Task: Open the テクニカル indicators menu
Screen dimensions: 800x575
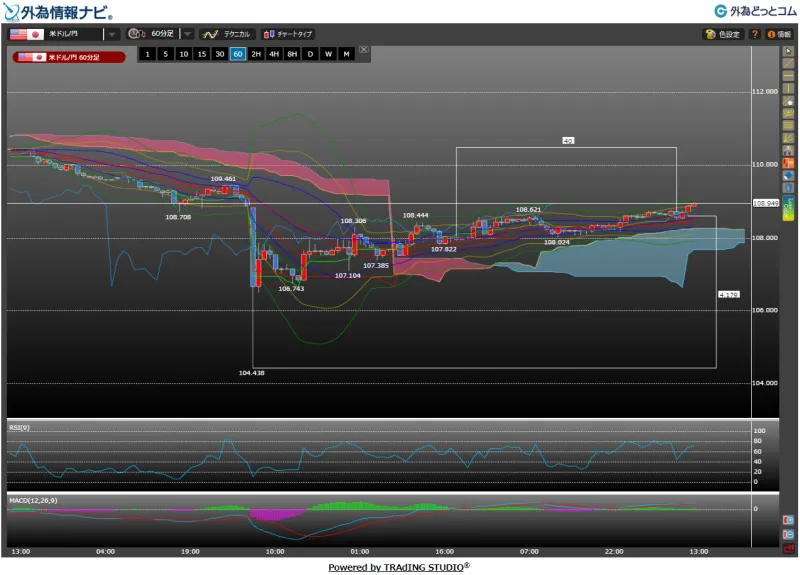Action: tap(227, 34)
